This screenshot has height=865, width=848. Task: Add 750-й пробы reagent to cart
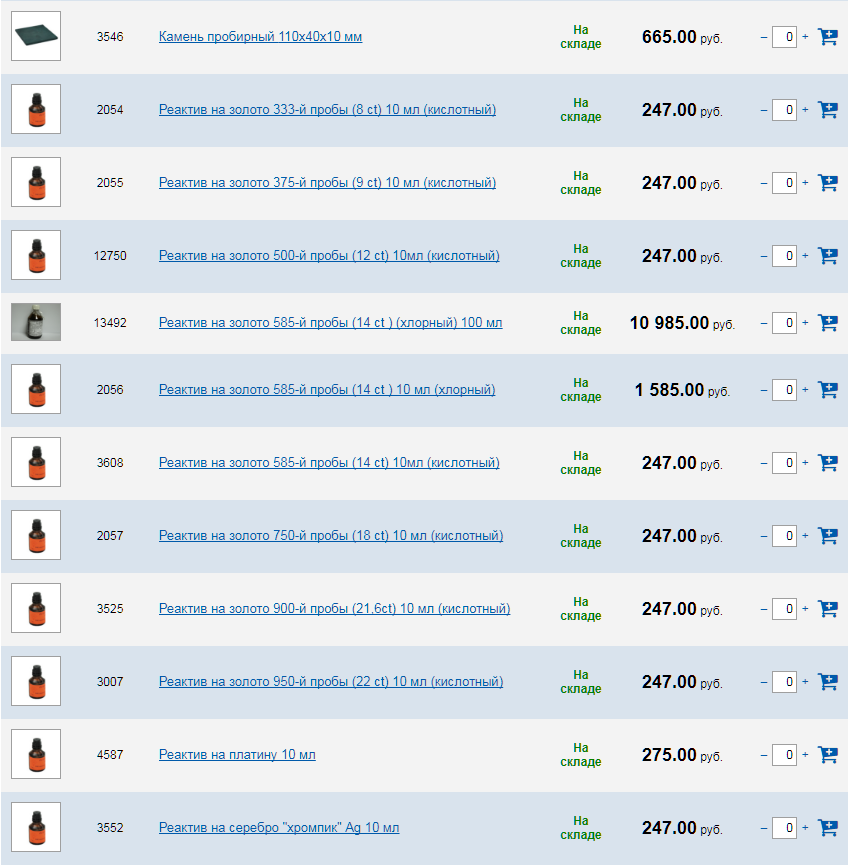click(x=828, y=536)
